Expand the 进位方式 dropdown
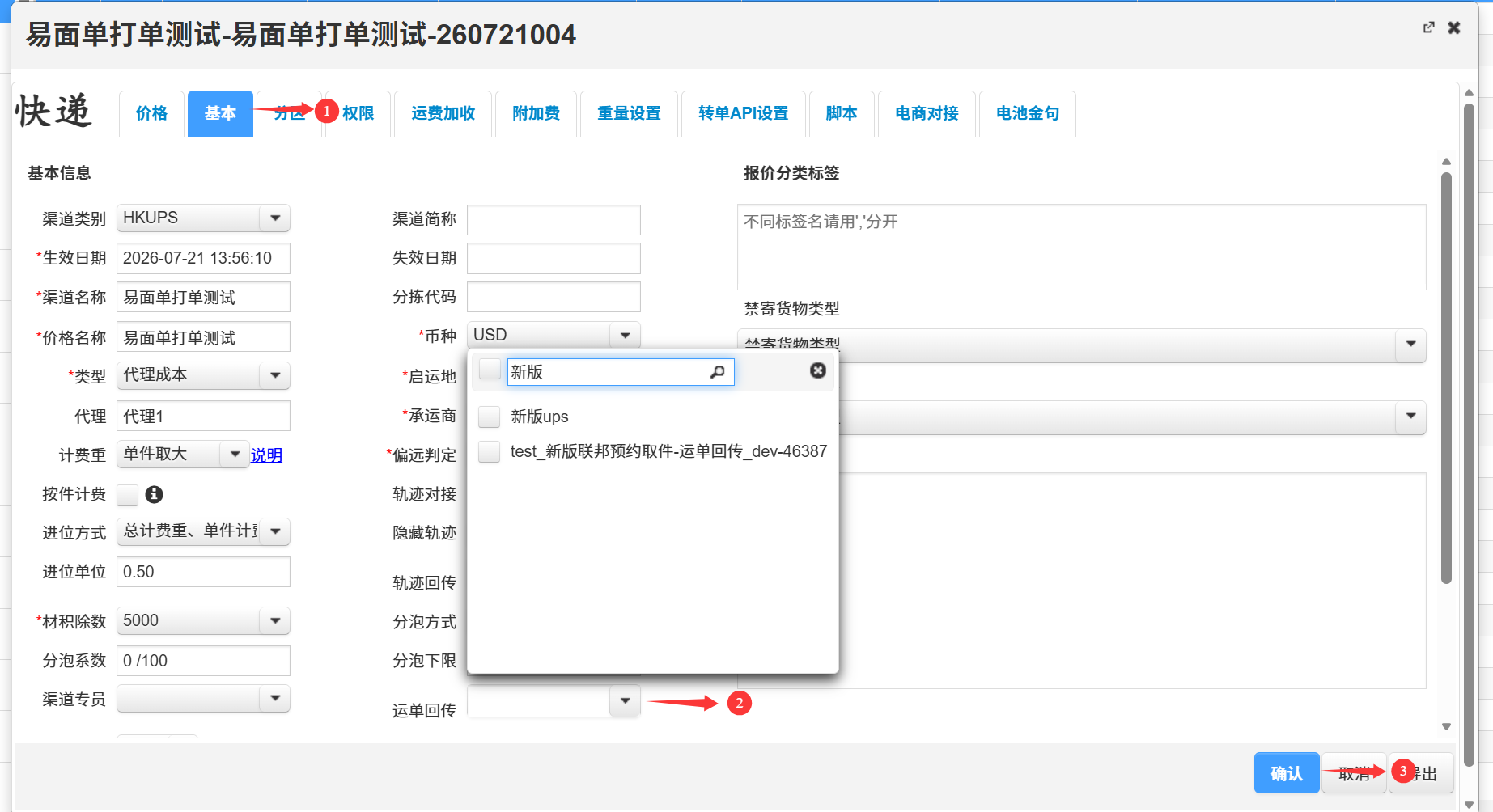 point(203,531)
